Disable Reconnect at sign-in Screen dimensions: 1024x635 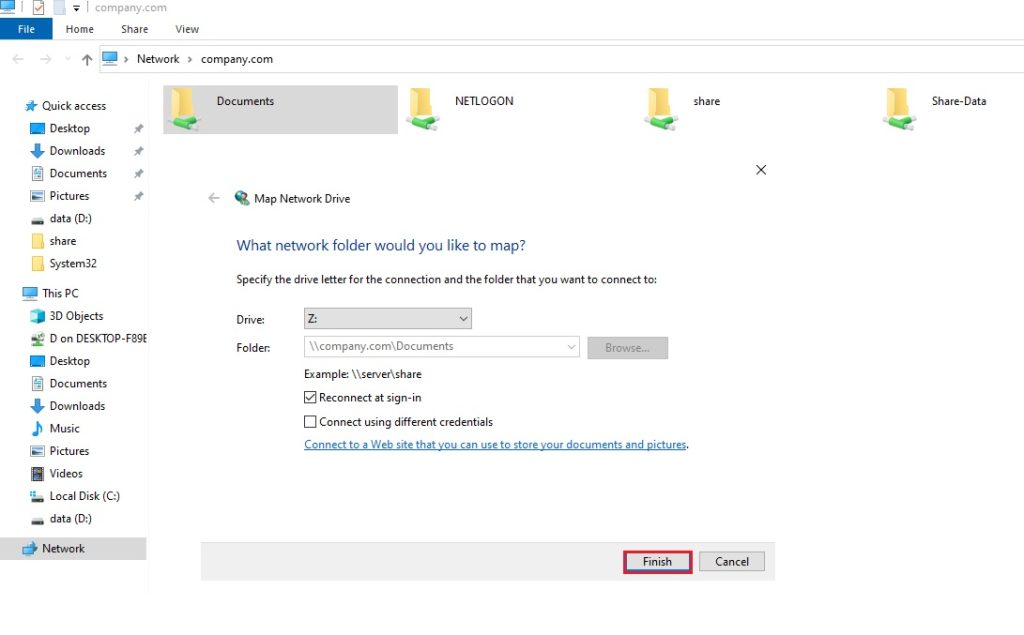(311, 397)
